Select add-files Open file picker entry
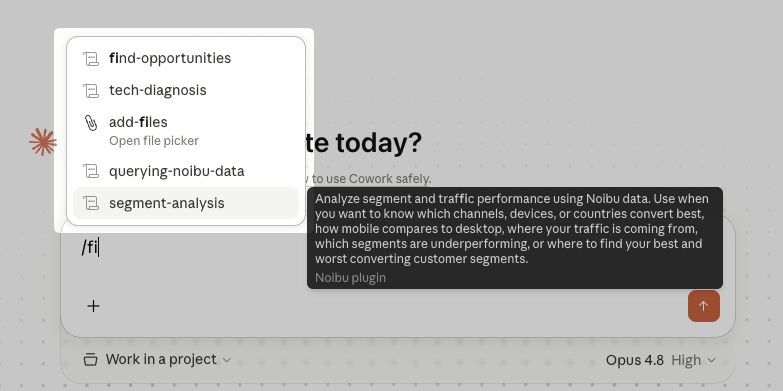 [x=186, y=131]
